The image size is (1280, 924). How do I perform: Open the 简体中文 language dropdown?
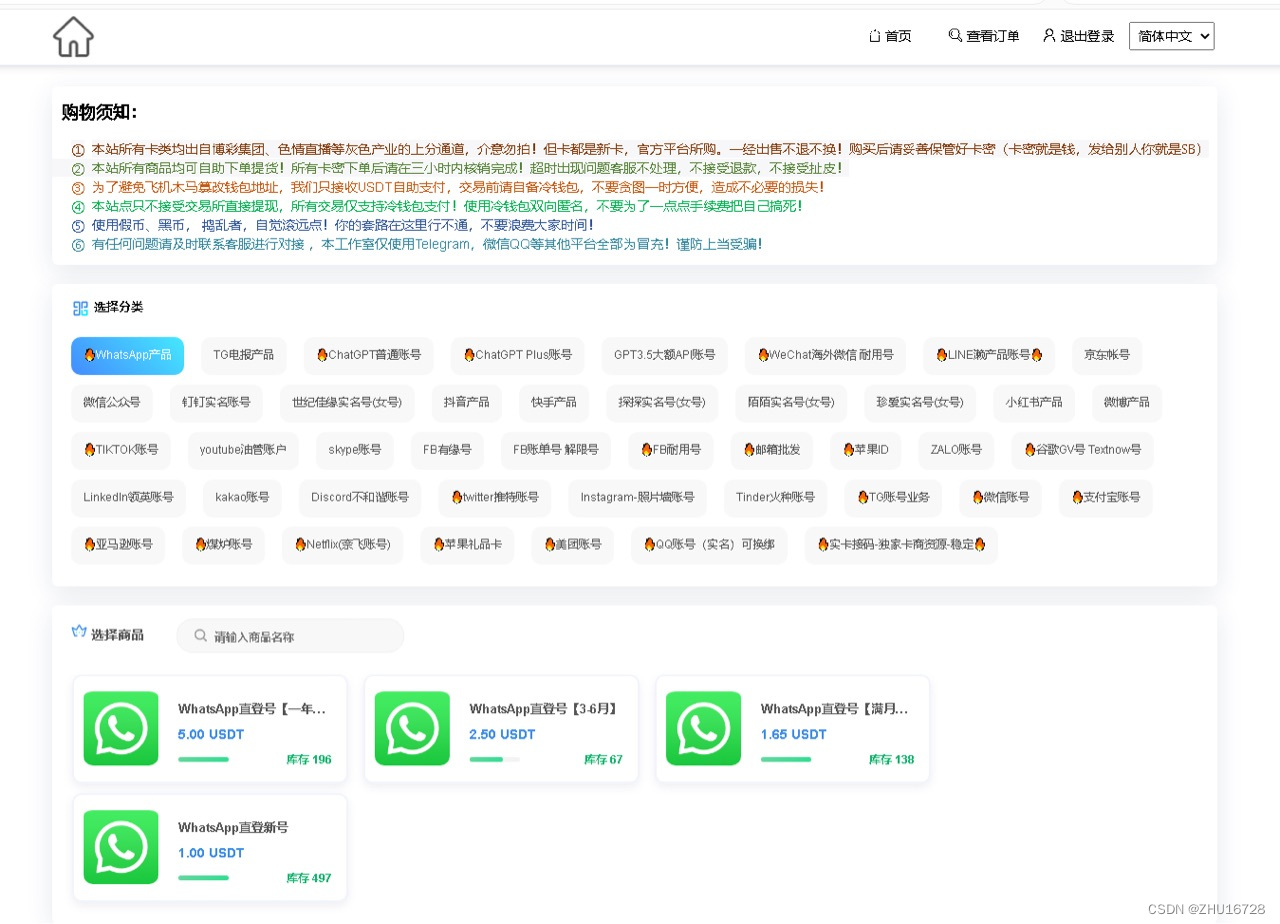[x=1171, y=36]
